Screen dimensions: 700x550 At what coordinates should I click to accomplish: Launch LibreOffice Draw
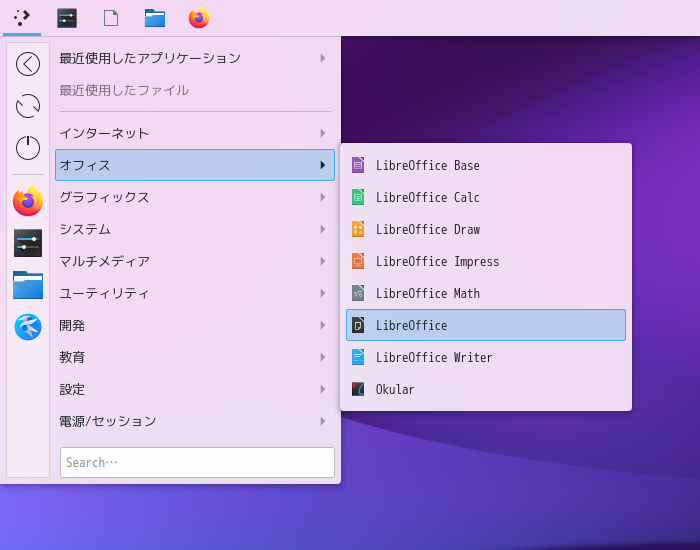coord(486,229)
